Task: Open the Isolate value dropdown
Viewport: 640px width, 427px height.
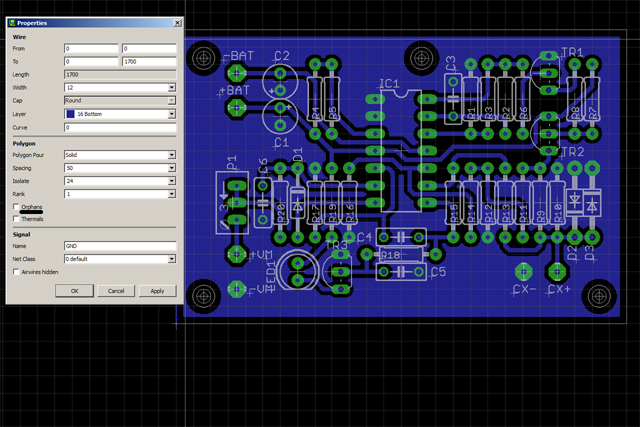Action: point(172,181)
